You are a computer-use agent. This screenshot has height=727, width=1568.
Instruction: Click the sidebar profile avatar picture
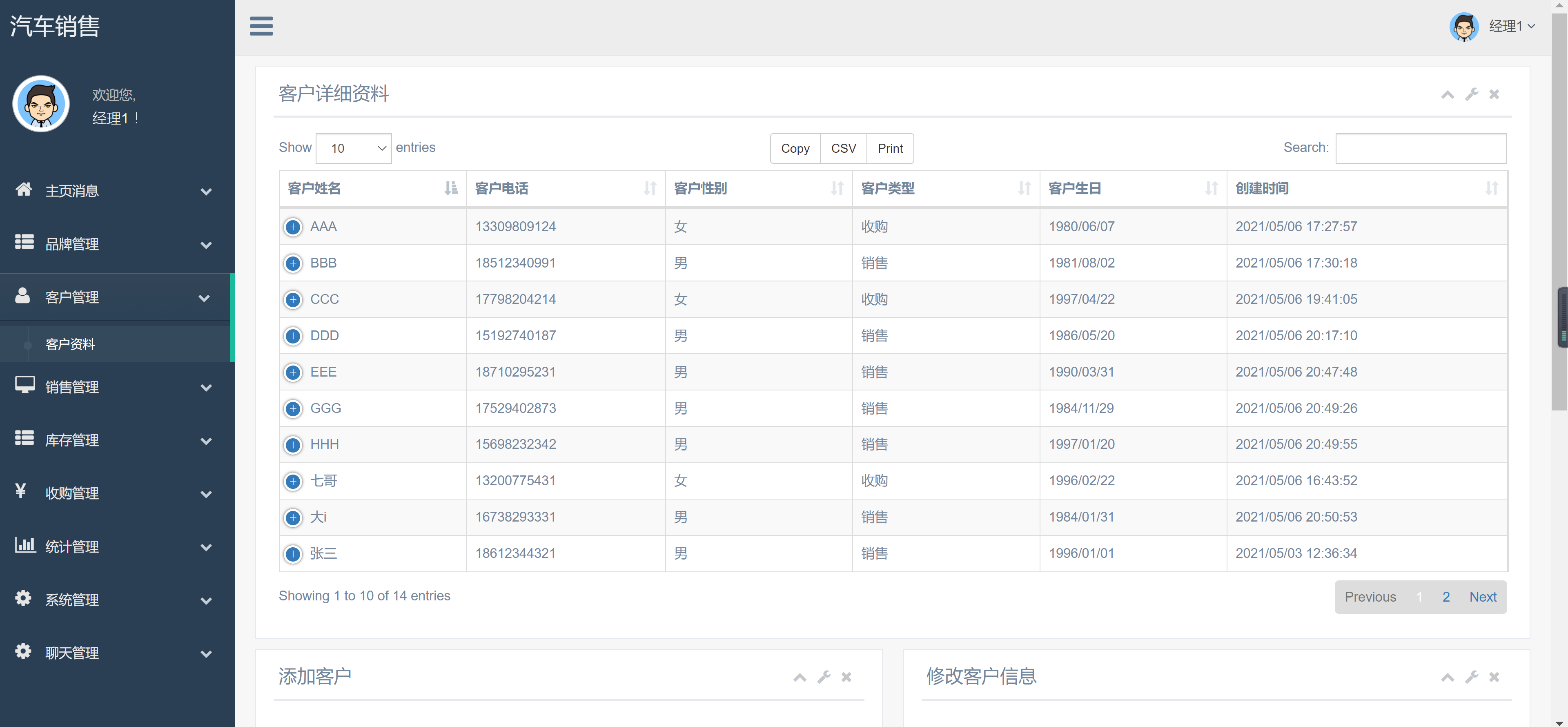click(x=41, y=104)
